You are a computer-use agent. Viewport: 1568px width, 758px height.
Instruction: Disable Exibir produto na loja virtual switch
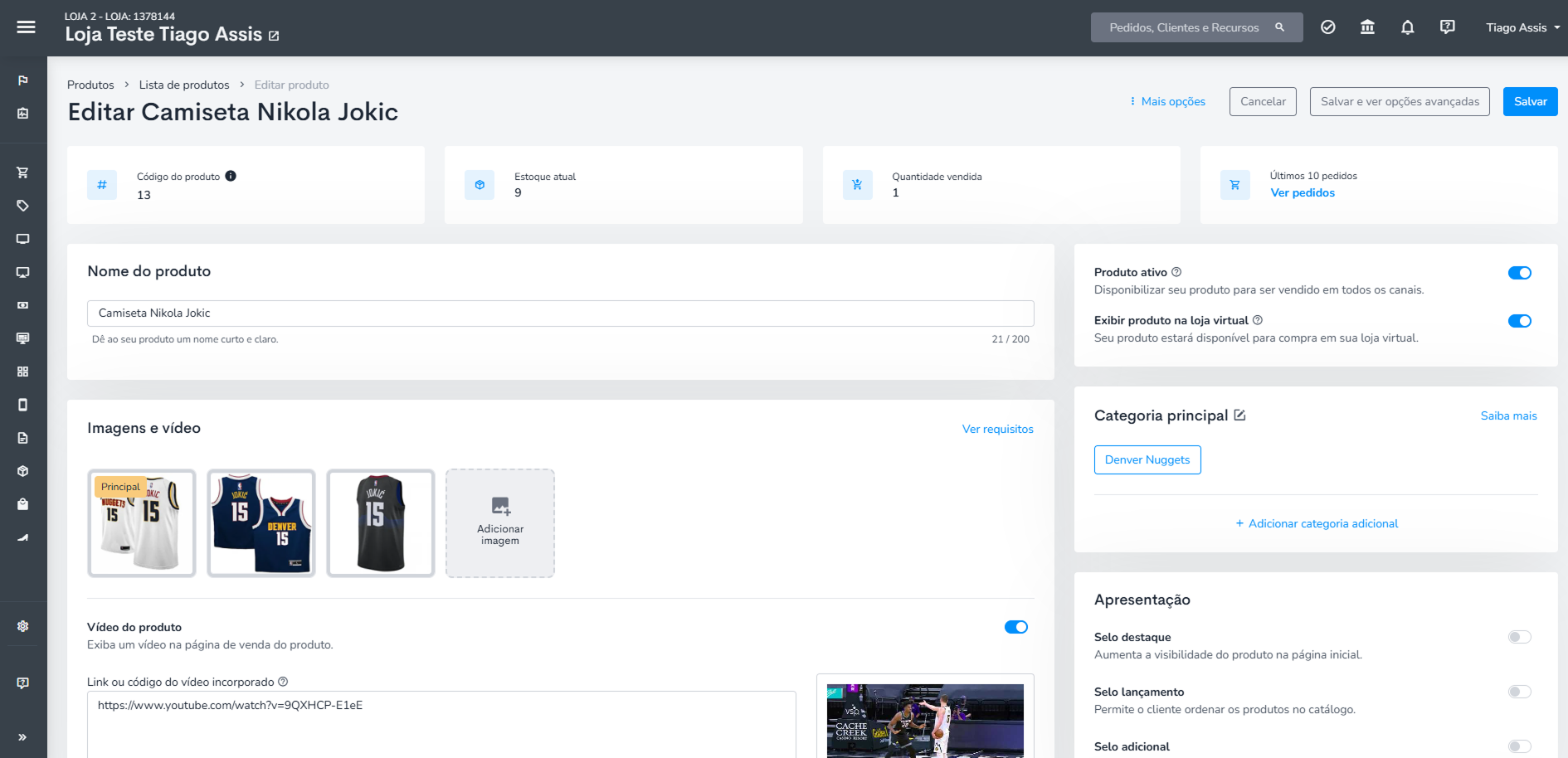click(x=1519, y=321)
